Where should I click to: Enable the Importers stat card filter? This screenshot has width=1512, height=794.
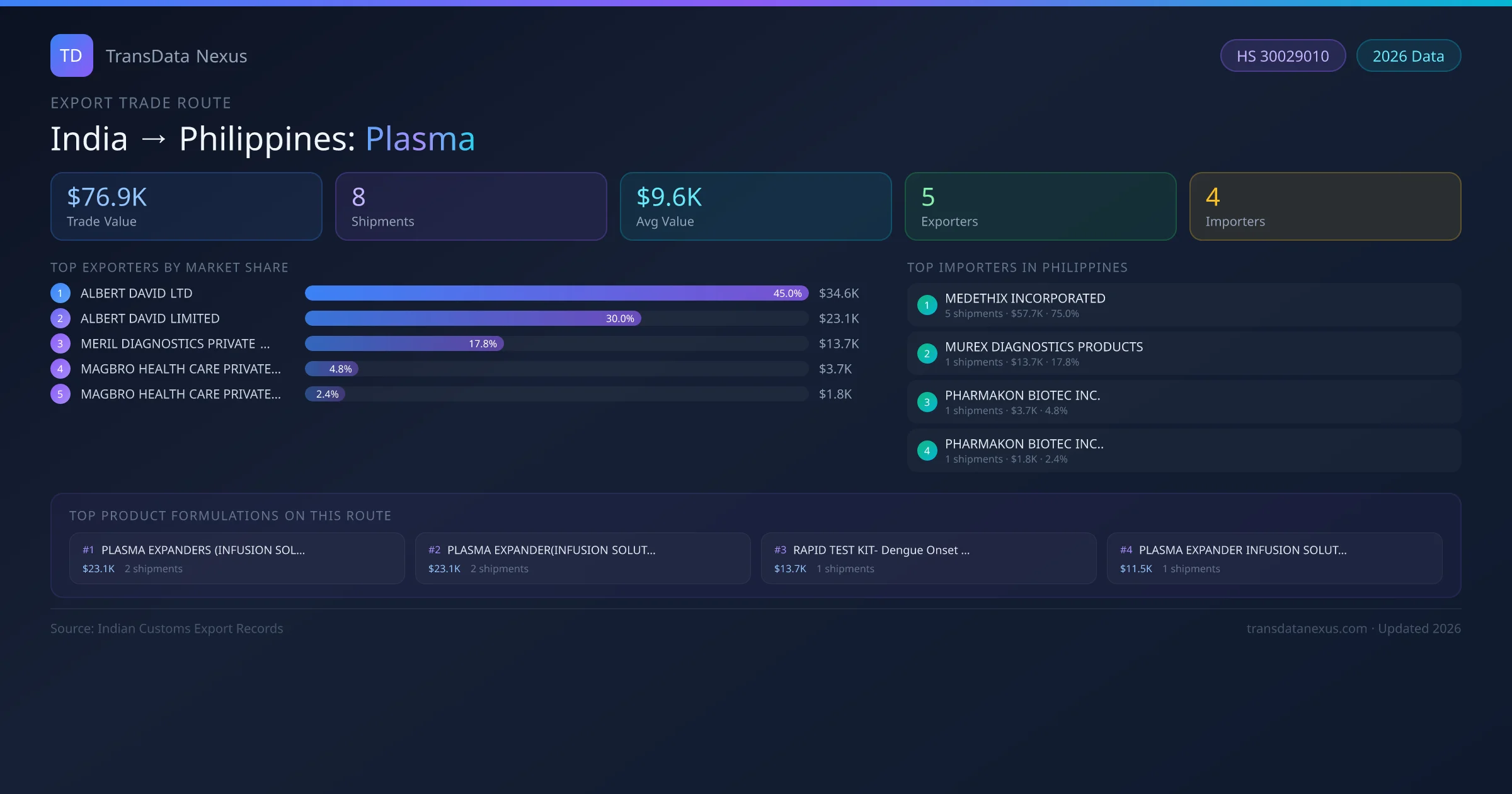(x=1325, y=206)
